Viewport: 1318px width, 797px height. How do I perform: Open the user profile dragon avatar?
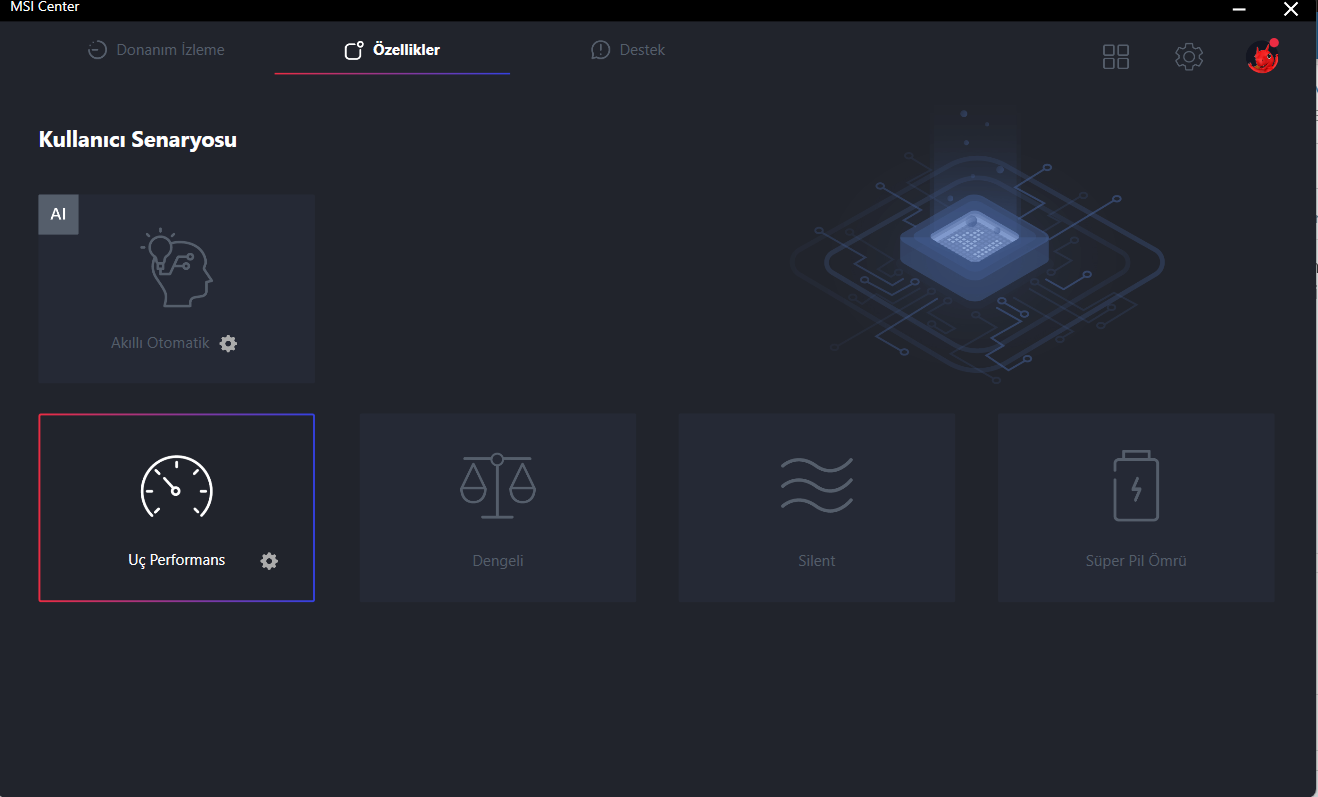(1263, 56)
